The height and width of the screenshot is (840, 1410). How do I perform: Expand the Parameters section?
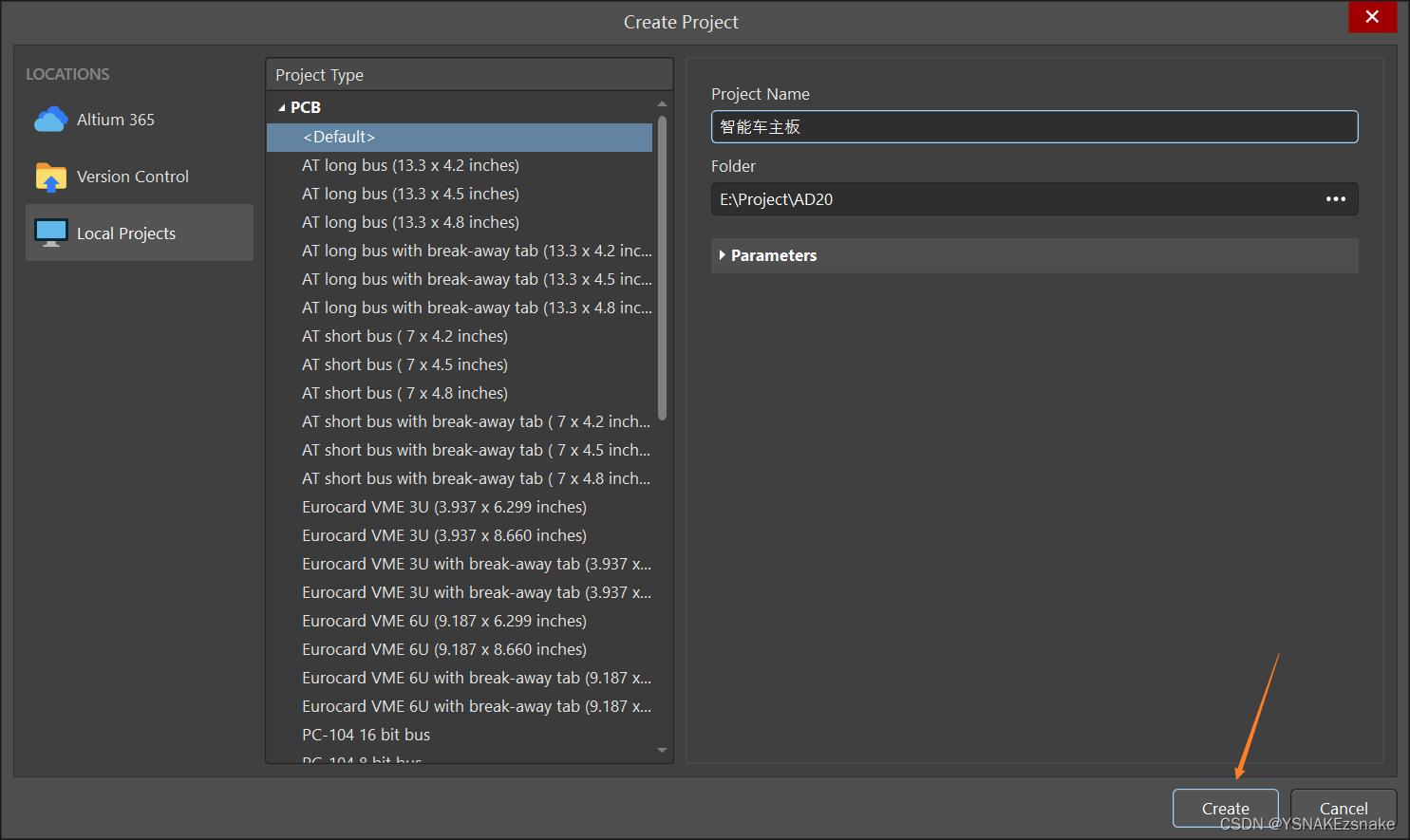point(723,255)
